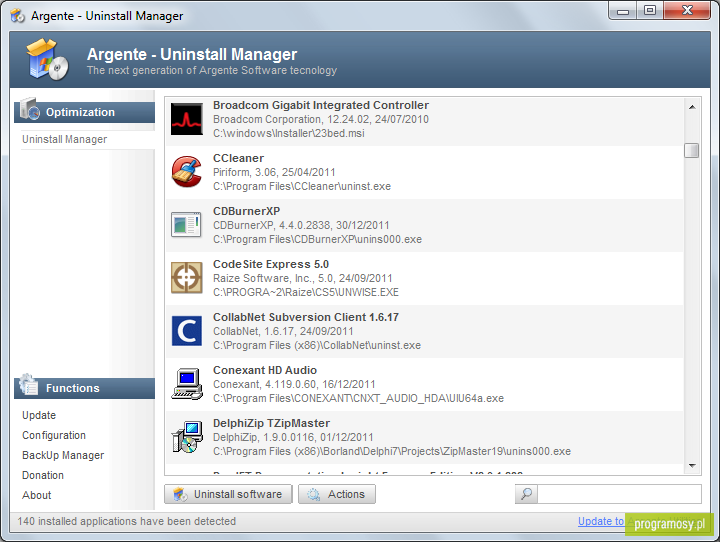This screenshot has height=542, width=720.
Task: Open the Donation page
Action: click(x=43, y=475)
